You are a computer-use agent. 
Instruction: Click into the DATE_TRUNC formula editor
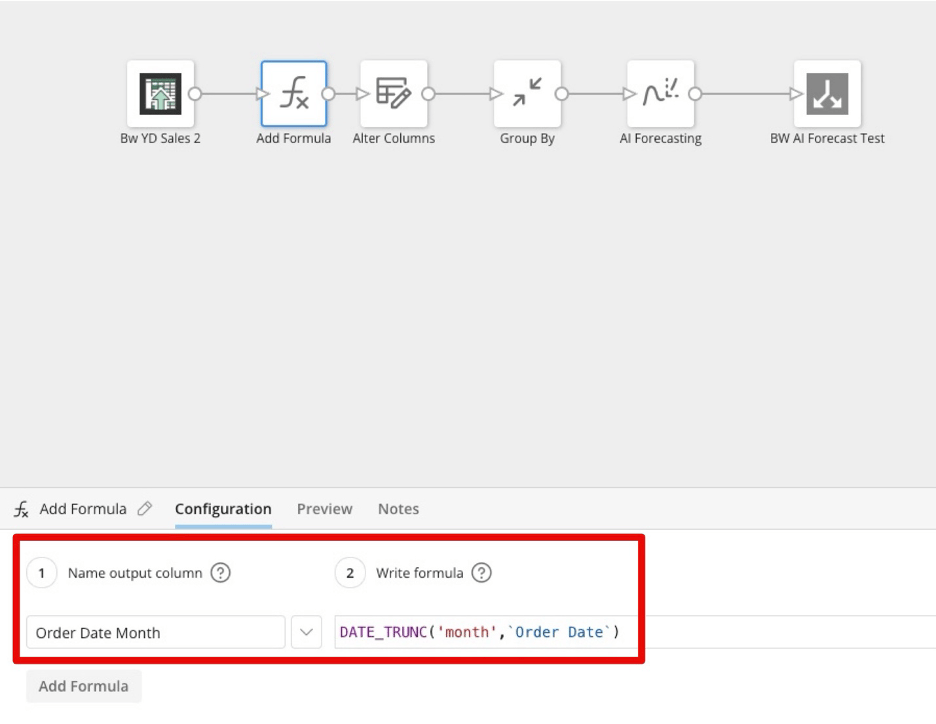tap(635, 632)
